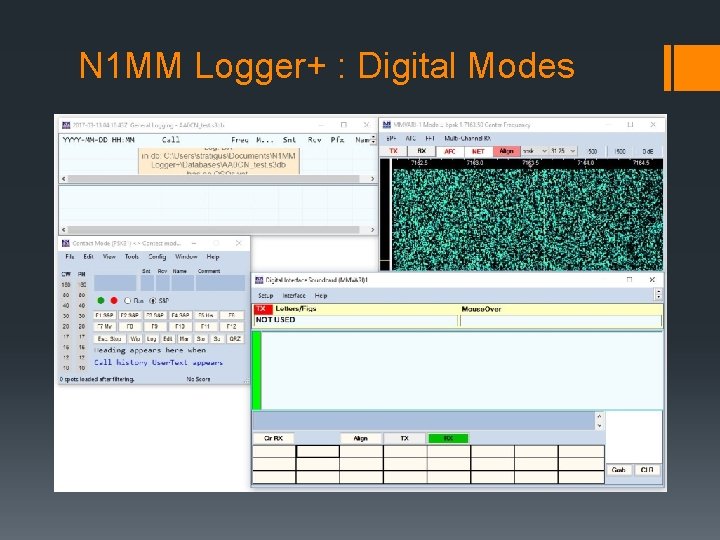Click the red TX indicator beside Letters/Figs

263,309
